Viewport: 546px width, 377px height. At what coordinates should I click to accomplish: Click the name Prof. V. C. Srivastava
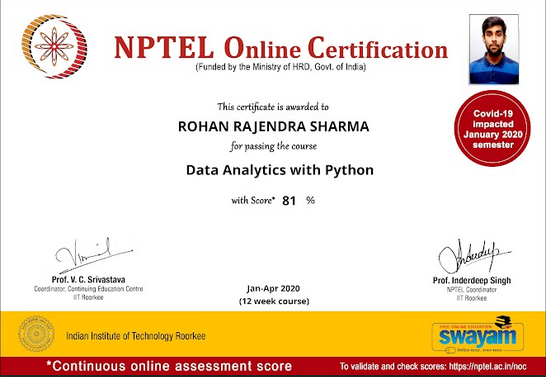coord(88,280)
